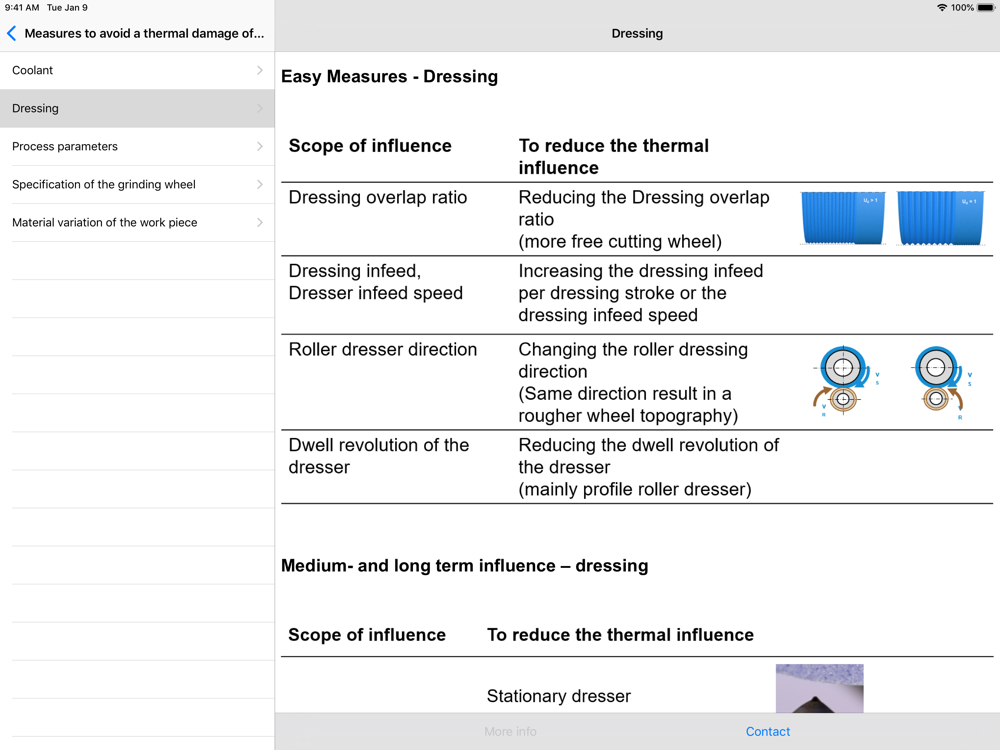The width and height of the screenshot is (1000, 750).
Task: Open the Coolant section
Action: pos(137,70)
